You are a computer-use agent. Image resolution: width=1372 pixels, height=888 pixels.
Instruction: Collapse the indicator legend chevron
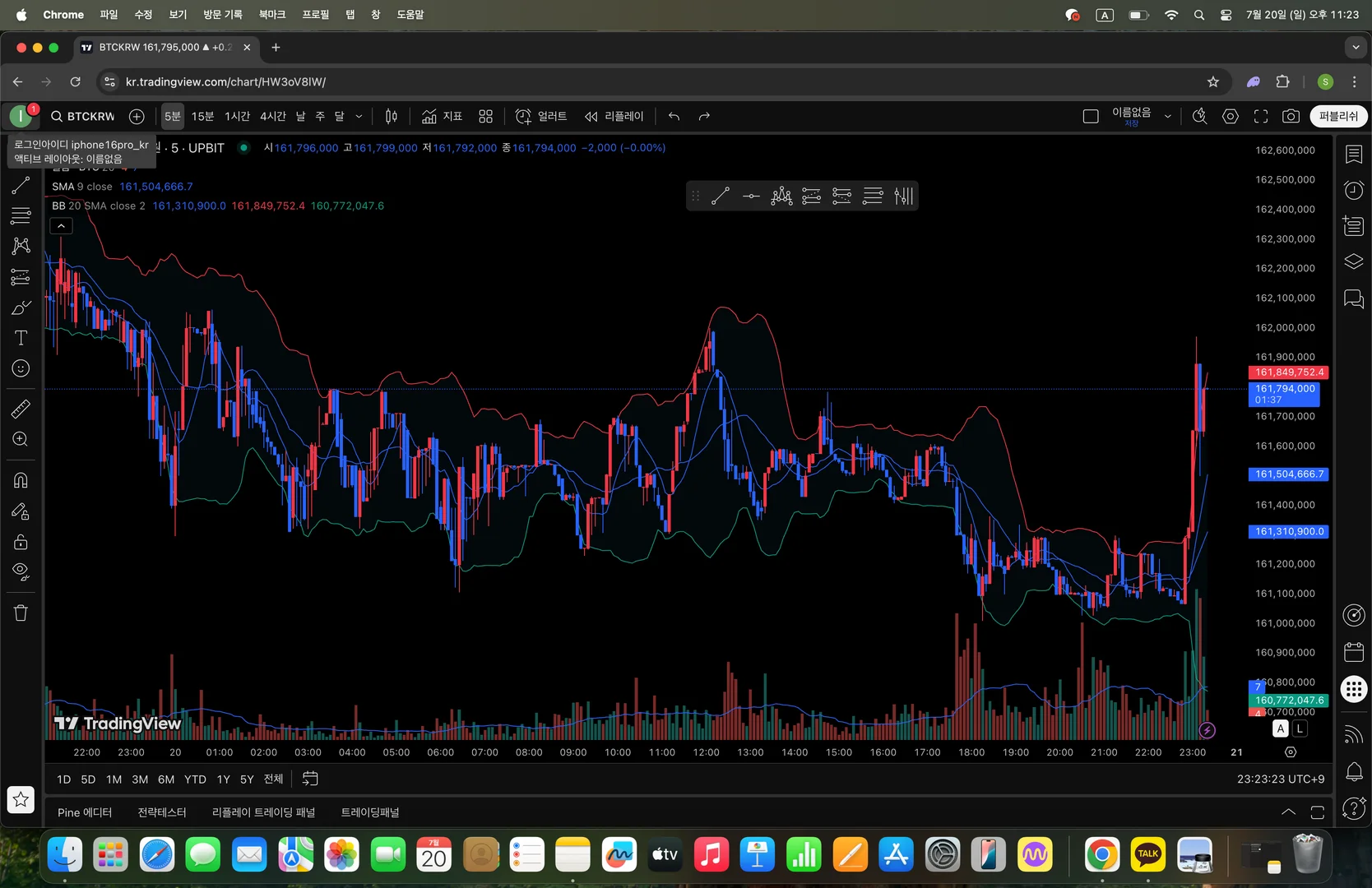tap(62, 226)
